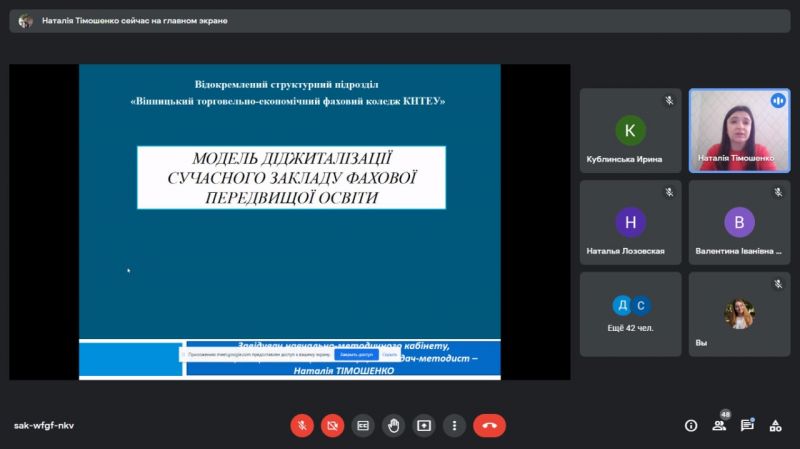800x449 pixels.
Task: Turn on camera with the red camera button
Action: click(x=332, y=426)
